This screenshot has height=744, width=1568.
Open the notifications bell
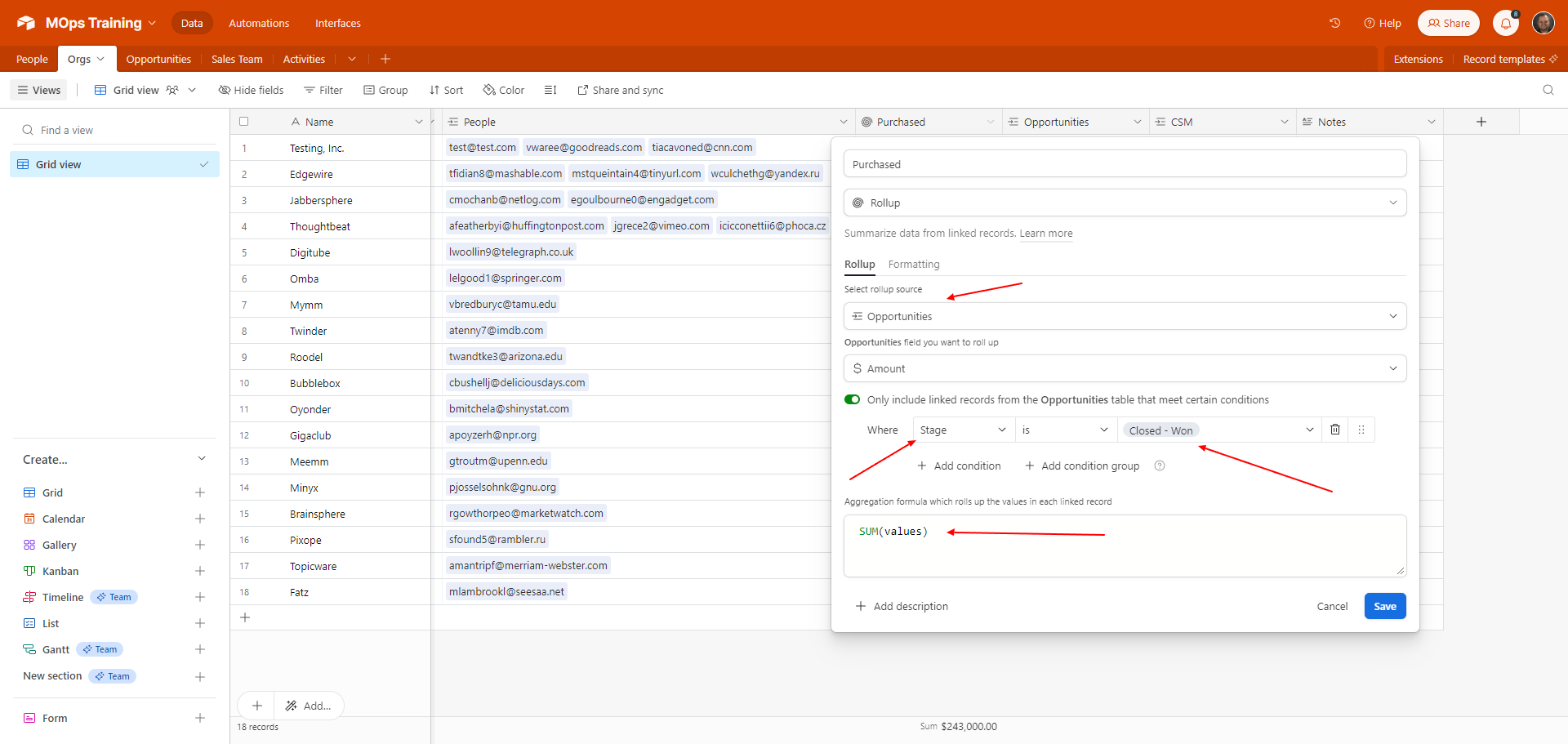point(1505,23)
